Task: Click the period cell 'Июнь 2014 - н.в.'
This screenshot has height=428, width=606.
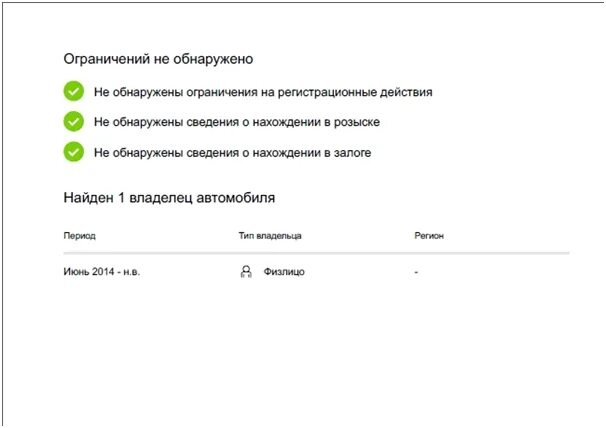Action: tap(102, 271)
